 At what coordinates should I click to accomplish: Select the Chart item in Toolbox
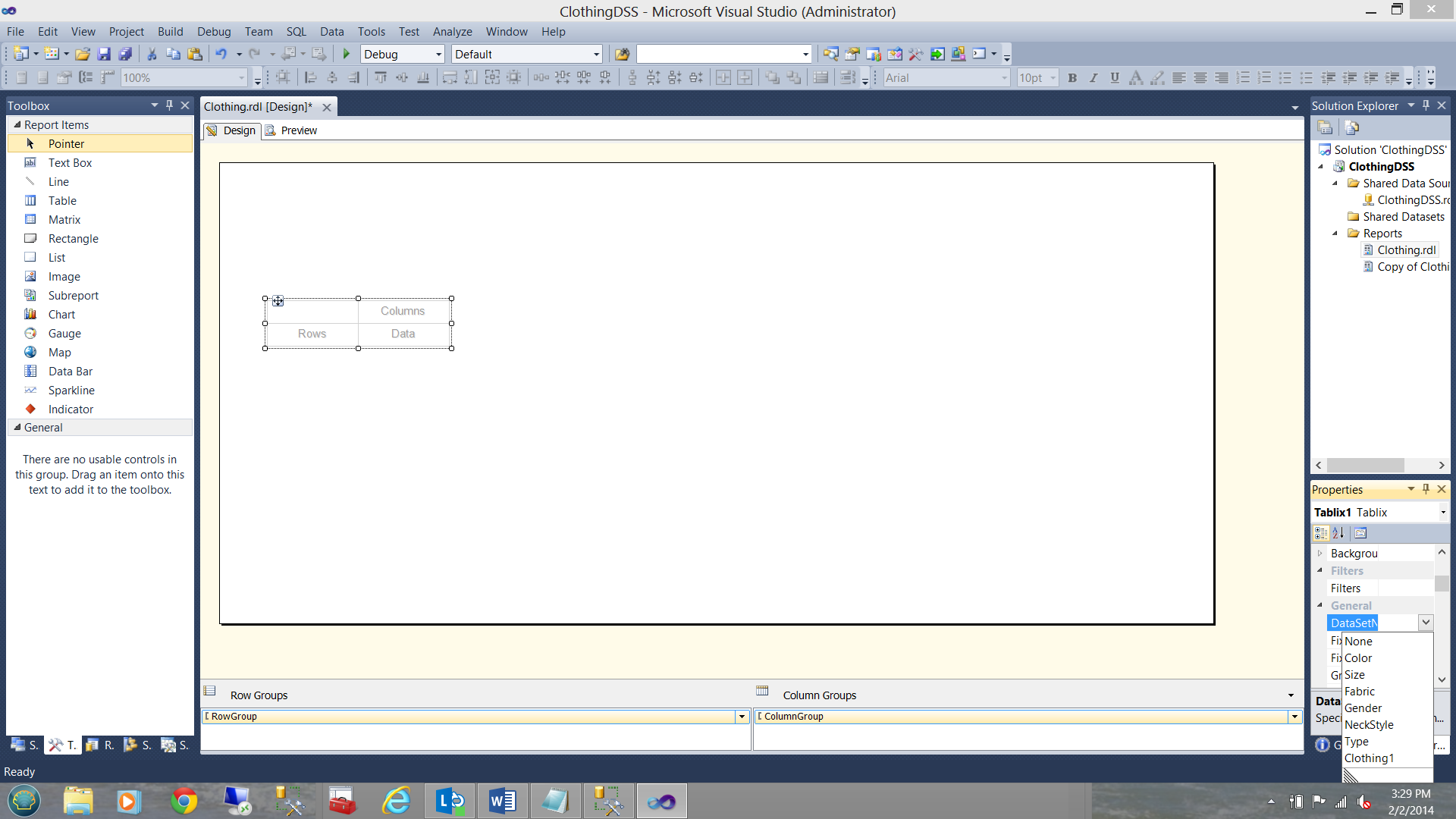(61, 315)
